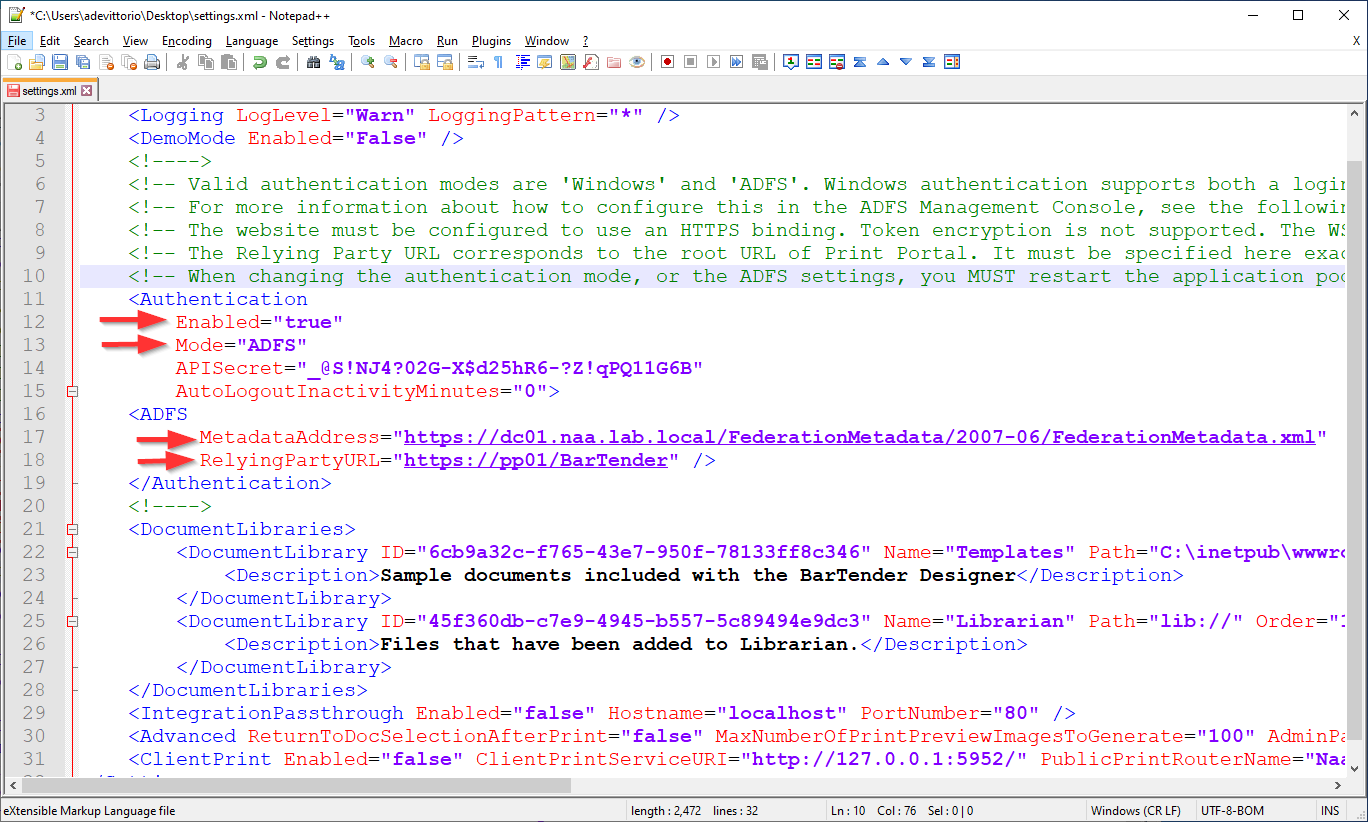1368x822 pixels.
Task: Click the Paste toolbar icon
Action: tap(229, 62)
